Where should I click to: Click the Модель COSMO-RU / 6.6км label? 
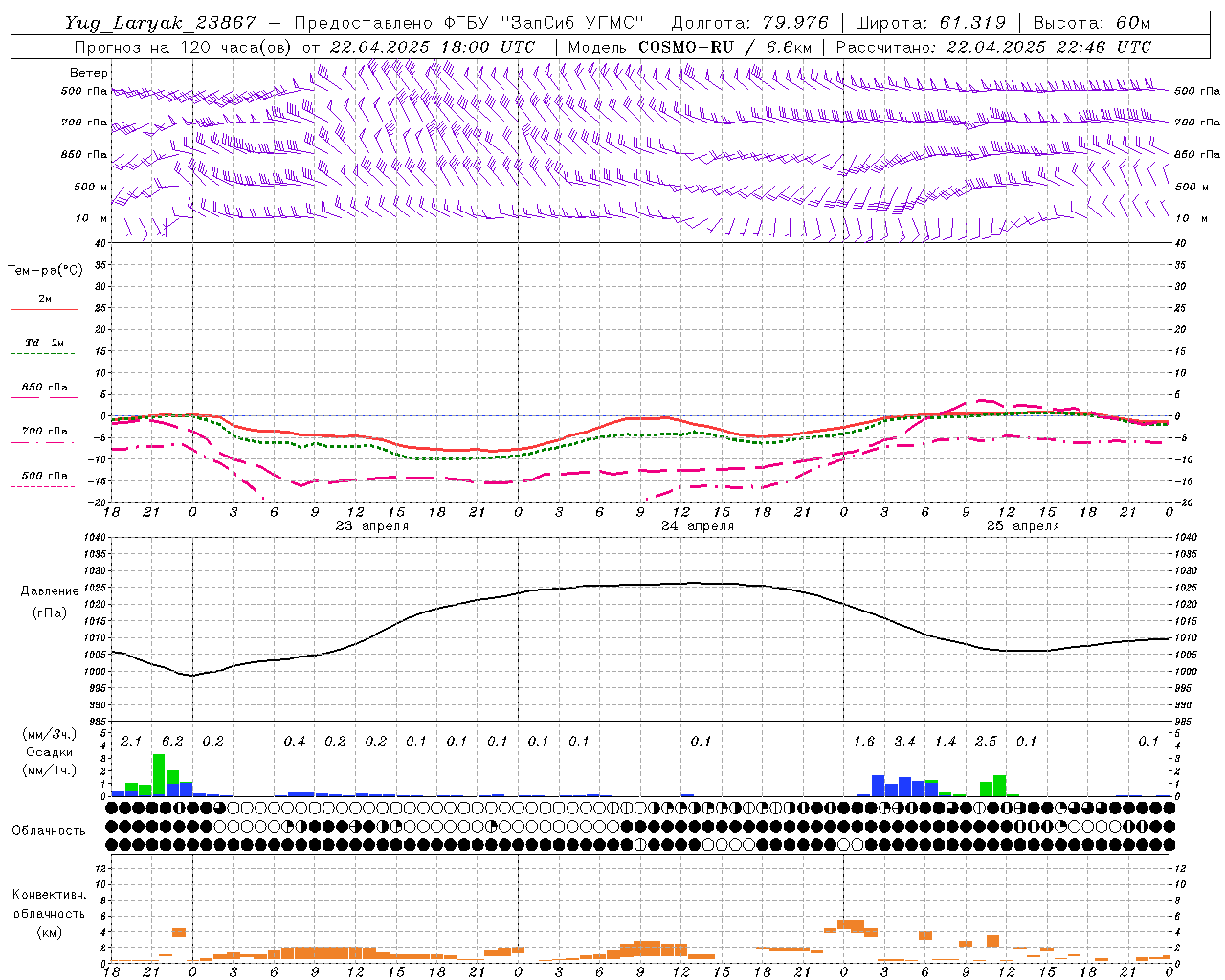pyautogui.click(x=690, y=47)
